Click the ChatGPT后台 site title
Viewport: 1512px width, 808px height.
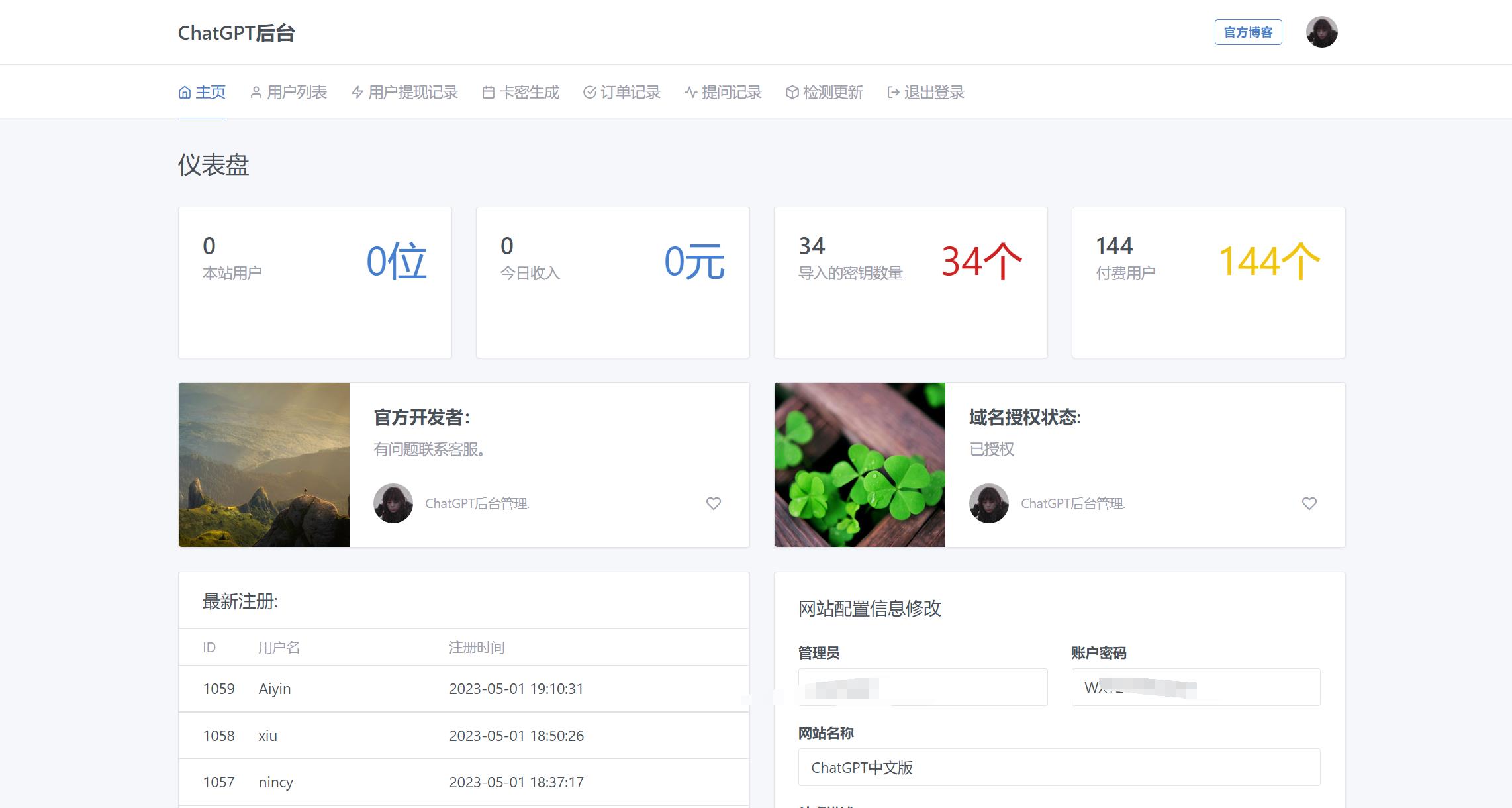(x=236, y=33)
